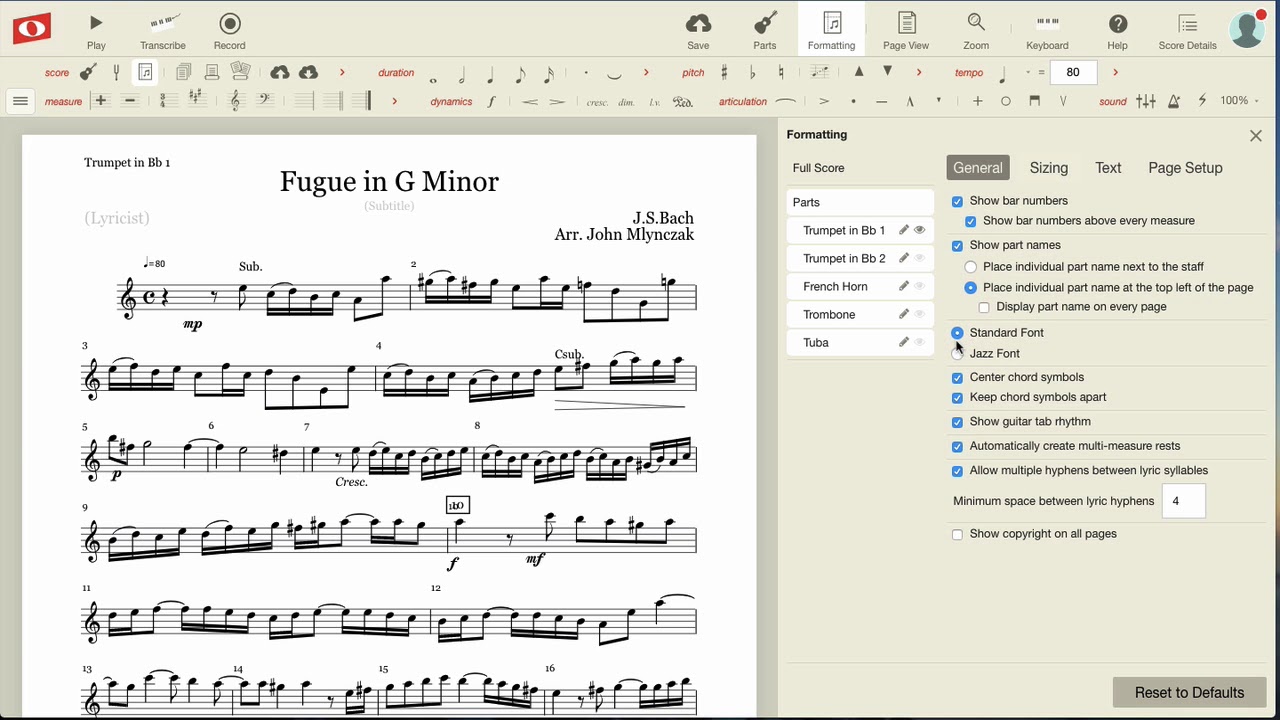Open the Help menu

click(x=1118, y=29)
